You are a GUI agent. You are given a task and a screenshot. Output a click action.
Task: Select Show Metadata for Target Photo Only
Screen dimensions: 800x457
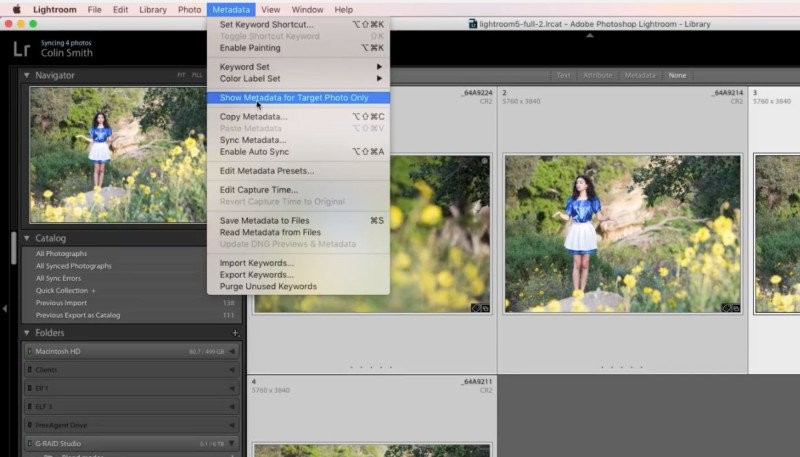[x=298, y=97]
